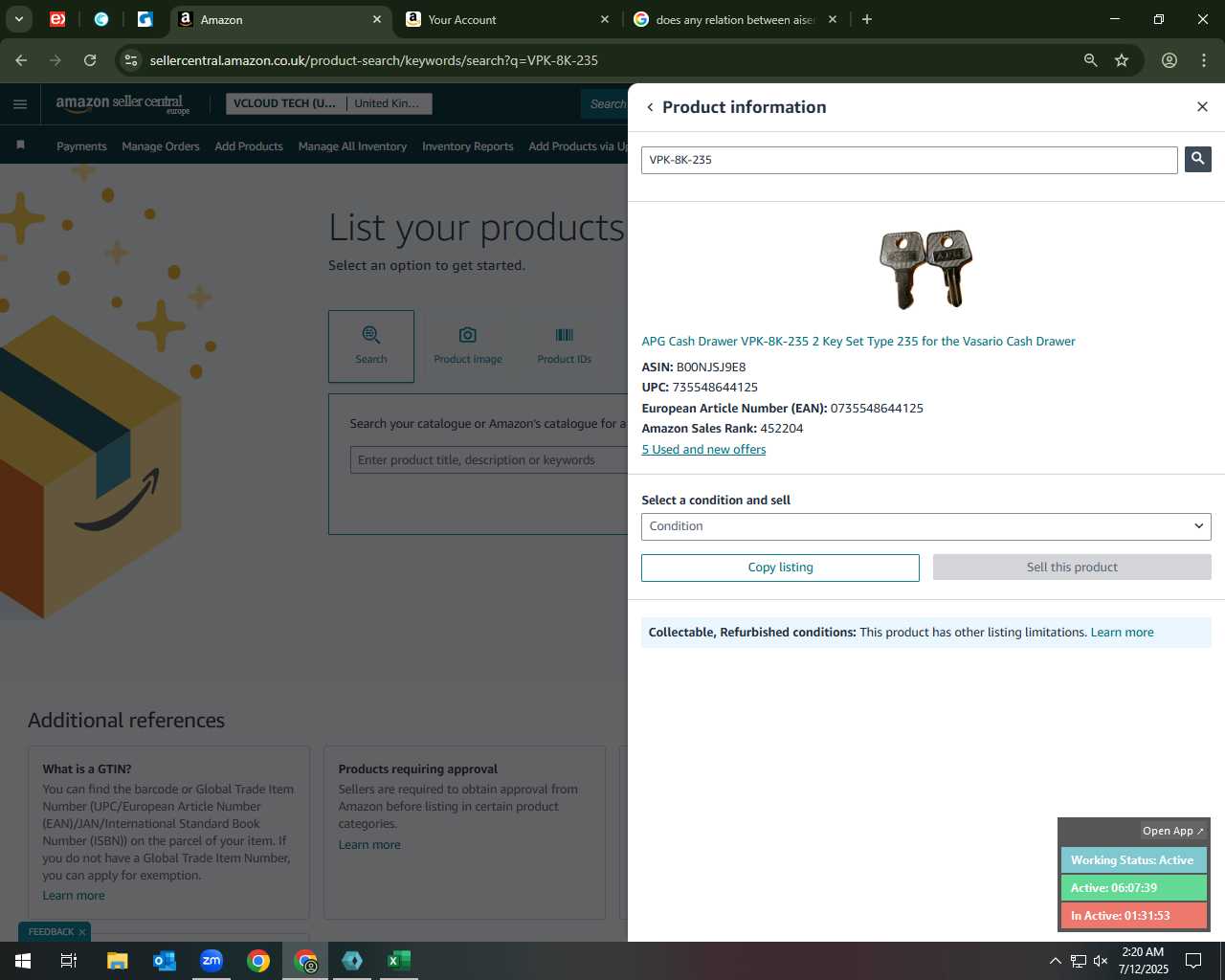The width and height of the screenshot is (1225, 980).
Task: Open the tab search dropdown arrow
Action: coord(18,19)
